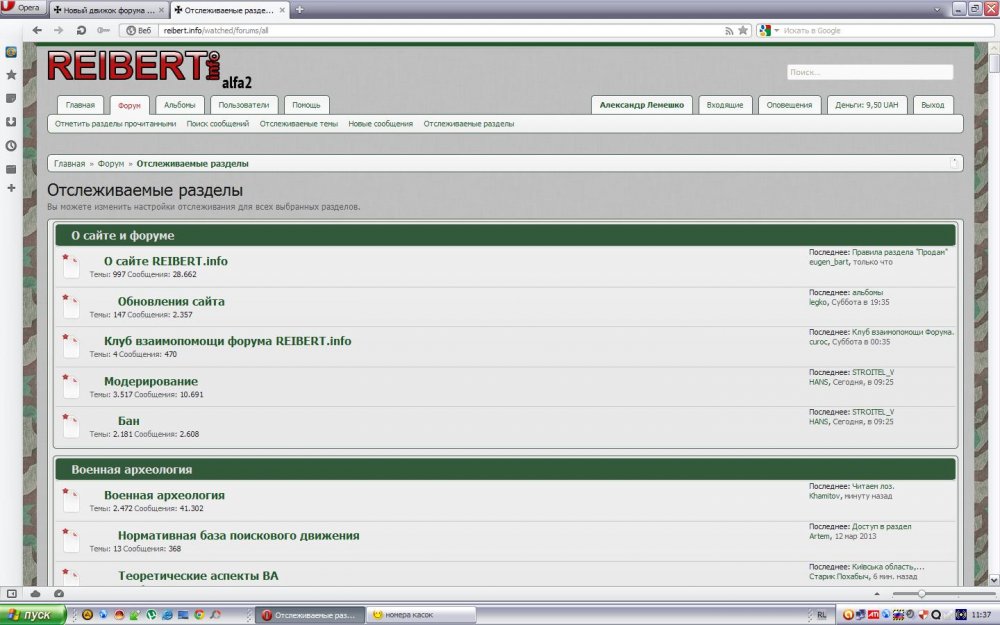Click the Выход logout button
Viewport: 1000px width, 625px height.
932,105
